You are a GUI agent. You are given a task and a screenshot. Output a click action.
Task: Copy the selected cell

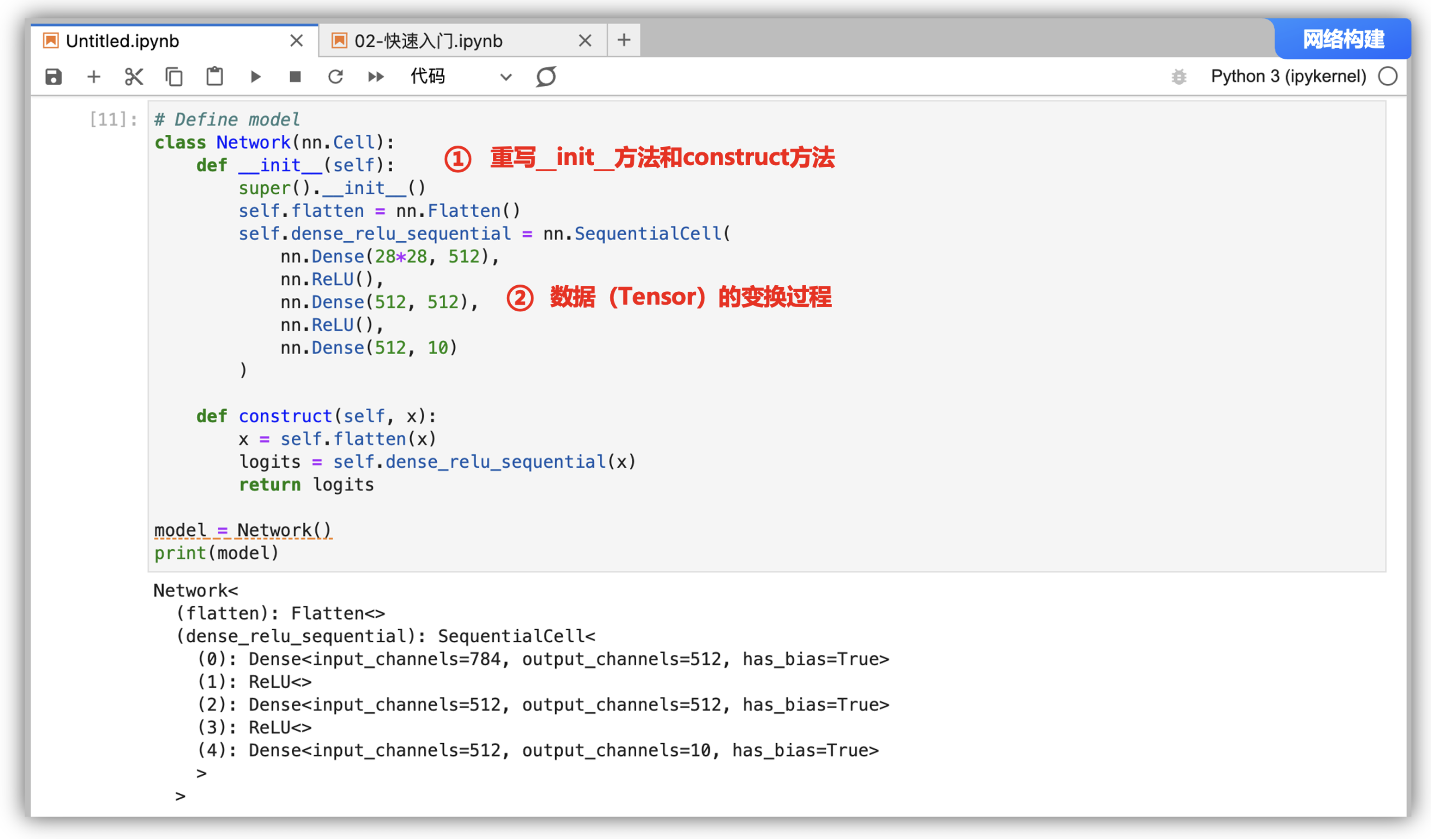tap(174, 77)
